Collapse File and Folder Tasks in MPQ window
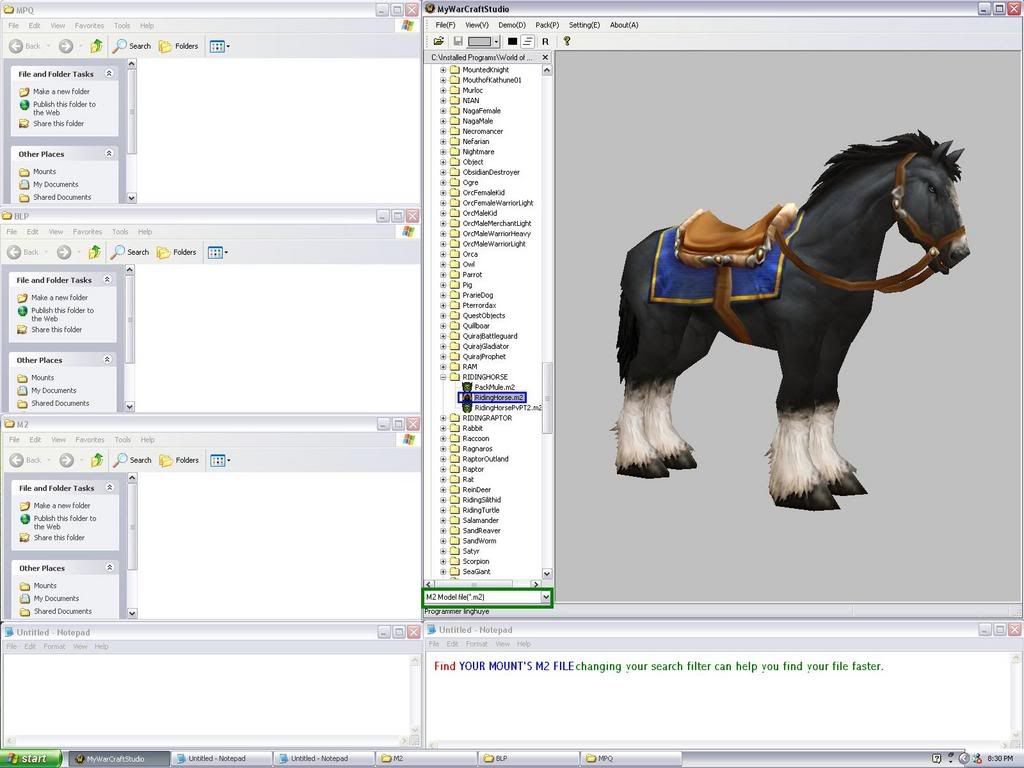This screenshot has height=768, width=1024. pos(109,74)
